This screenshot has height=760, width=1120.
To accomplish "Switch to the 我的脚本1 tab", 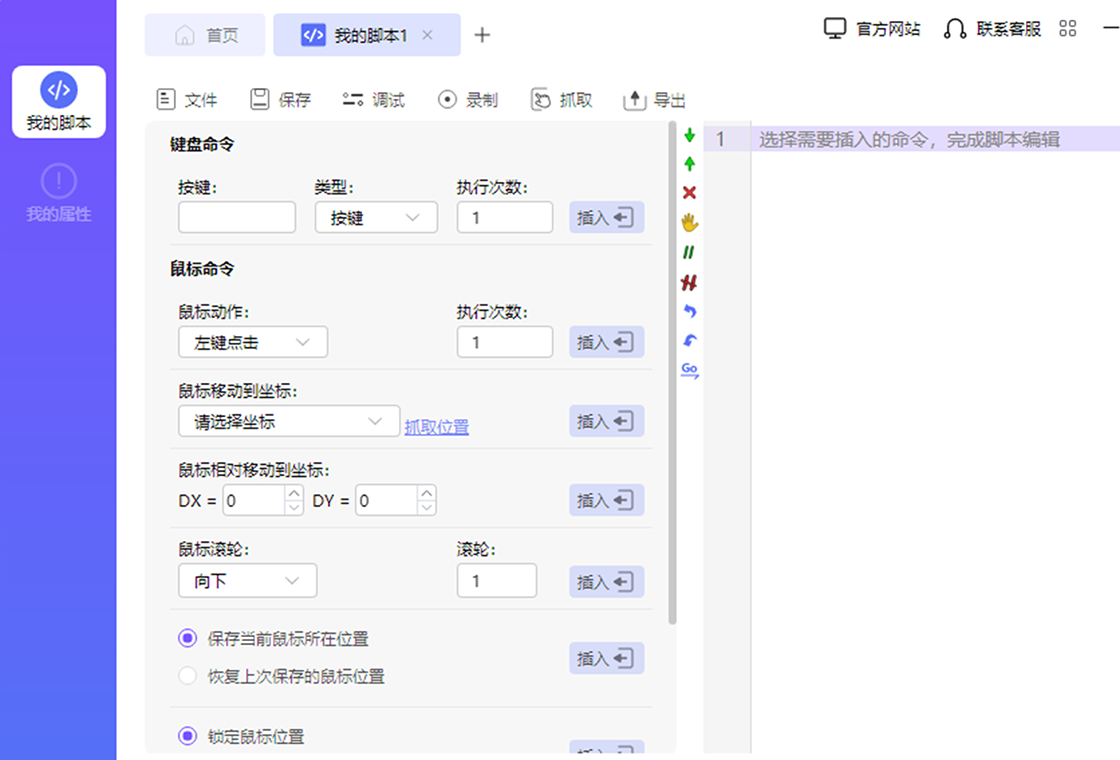I will pyautogui.click(x=367, y=35).
